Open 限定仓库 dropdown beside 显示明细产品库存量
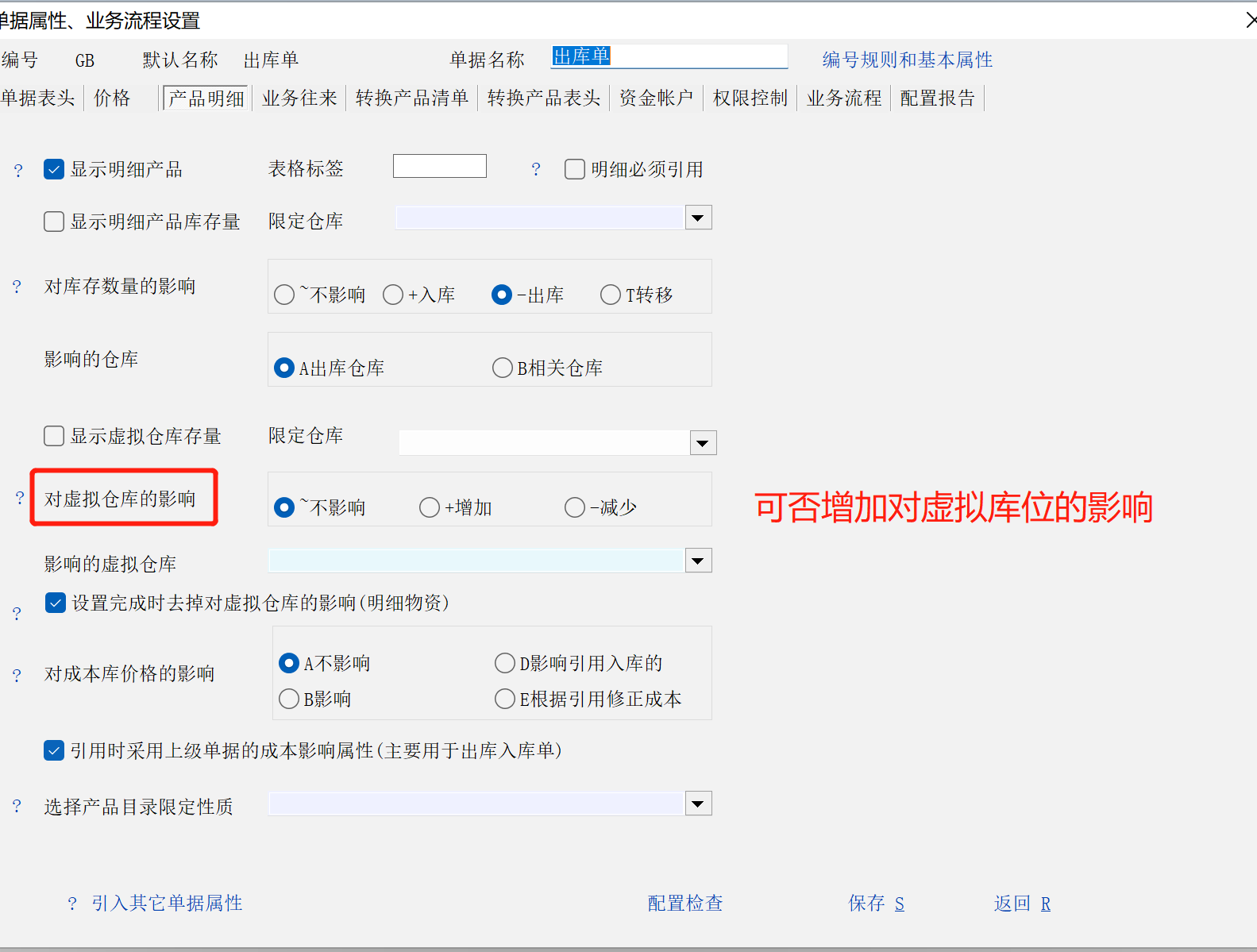The image size is (1257, 952). pyautogui.click(x=698, y=218)
